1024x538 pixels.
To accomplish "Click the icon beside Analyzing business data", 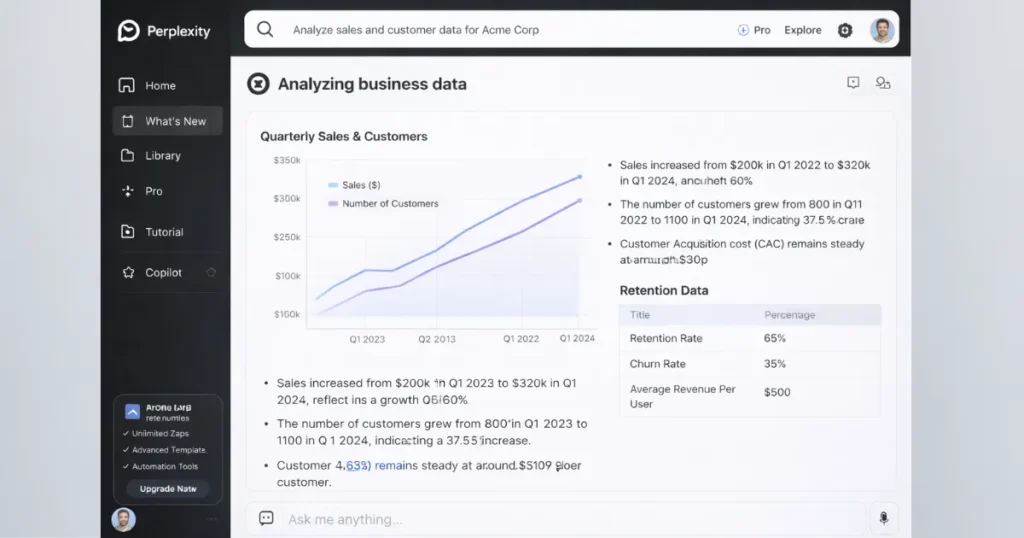I will click(258, 84).
